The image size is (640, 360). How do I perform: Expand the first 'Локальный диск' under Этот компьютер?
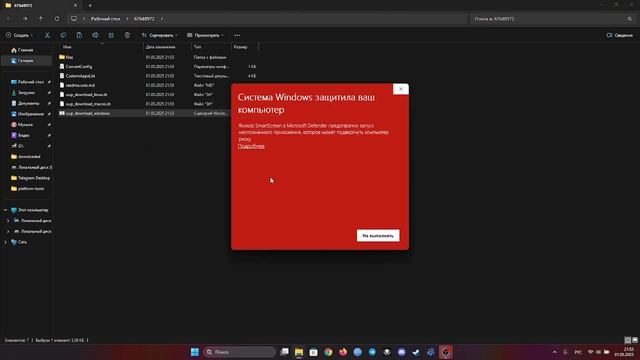click(x=8, y=220)
